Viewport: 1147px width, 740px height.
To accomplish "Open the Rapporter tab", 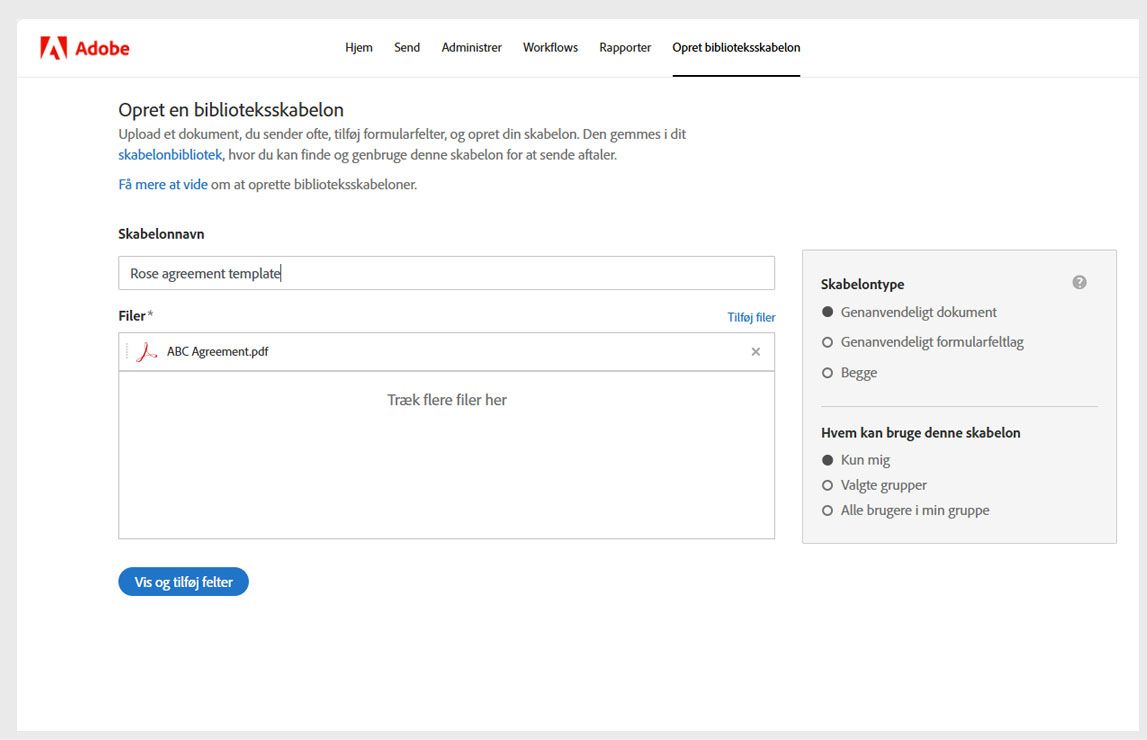I will (624, 47).
